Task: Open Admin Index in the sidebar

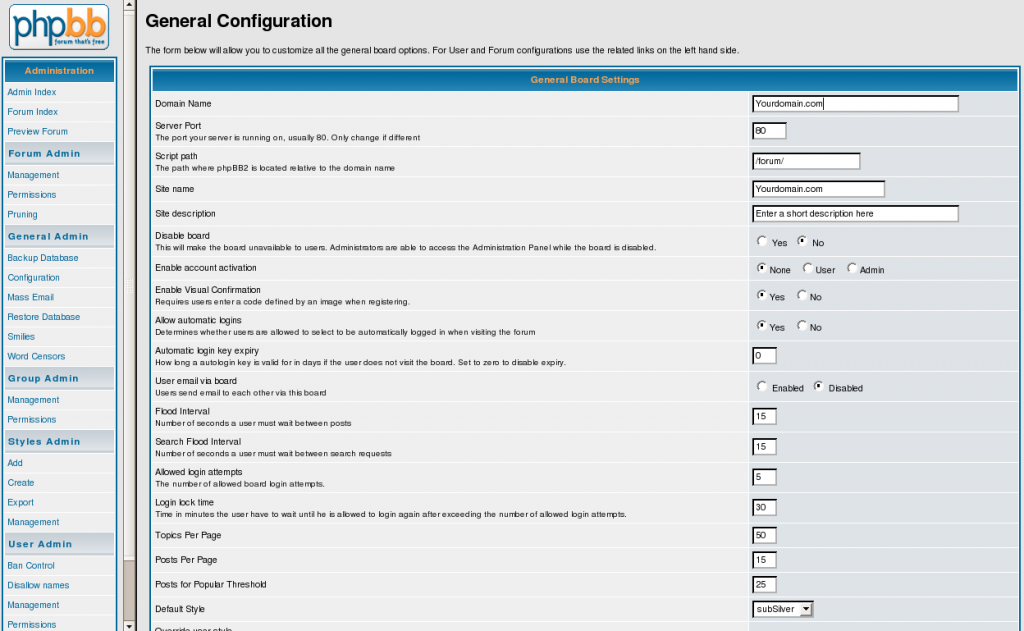Action: pos(32,92)
